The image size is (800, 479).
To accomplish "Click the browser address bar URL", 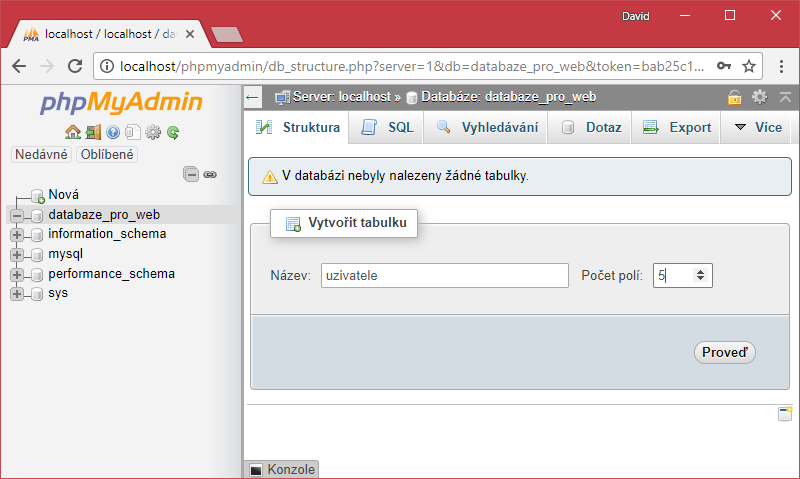I will coord(412,66).
